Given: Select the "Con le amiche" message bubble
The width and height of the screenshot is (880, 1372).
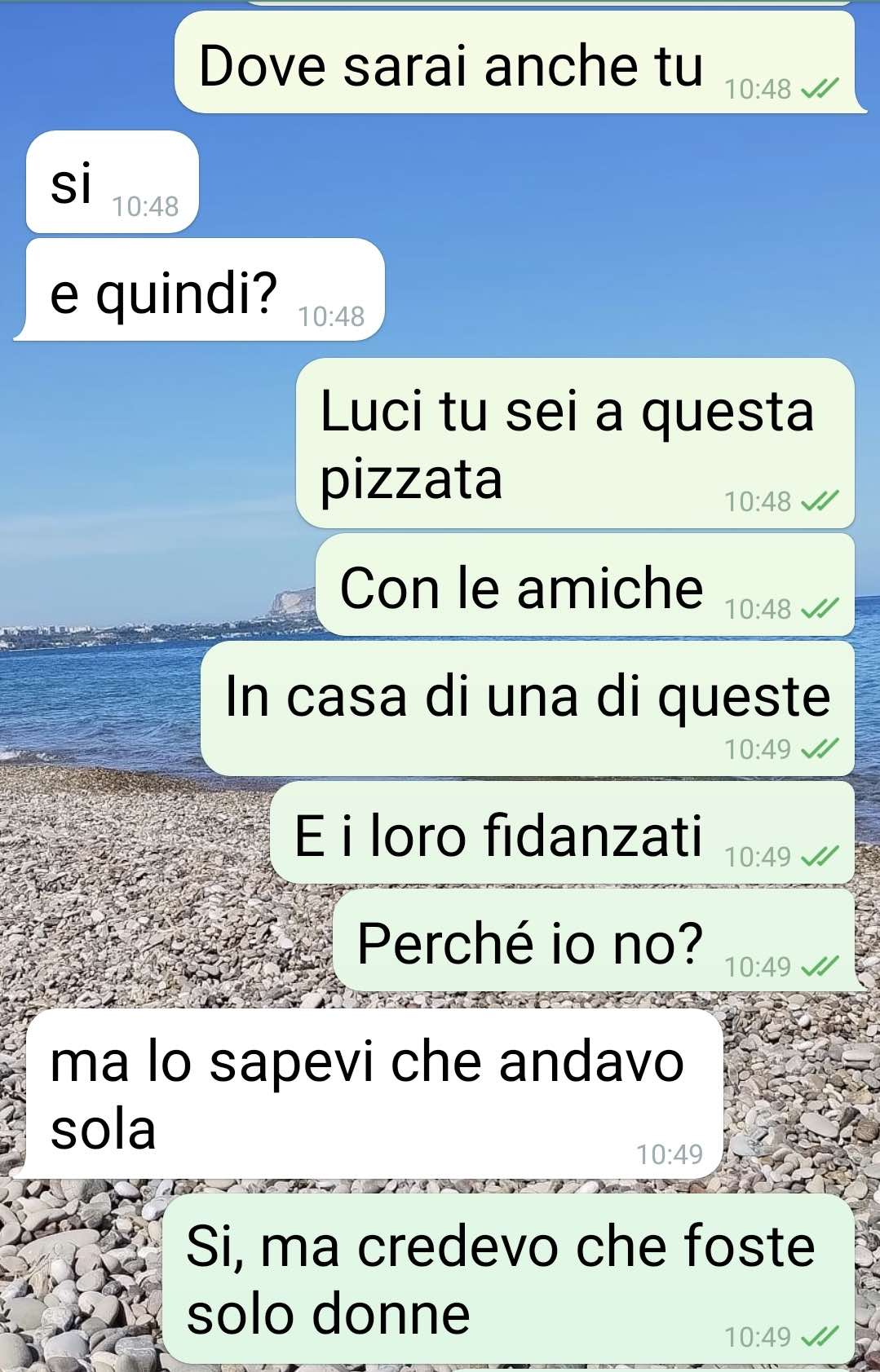Looking at the screenshot, I should tap(585, 585).
